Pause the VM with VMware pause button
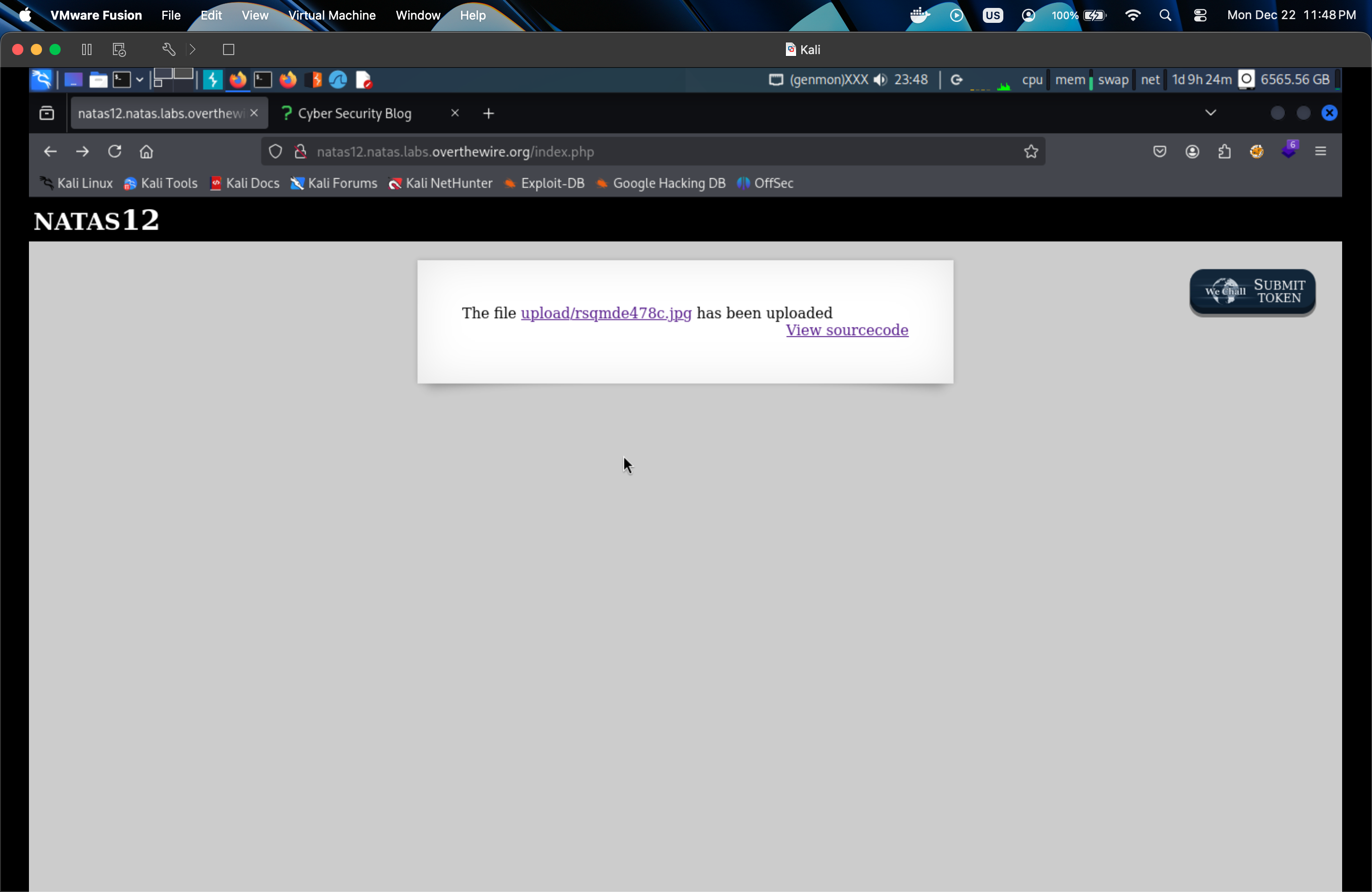This screenshot has width=1372, height=892. pyautogui.click(x=86, y=49)
